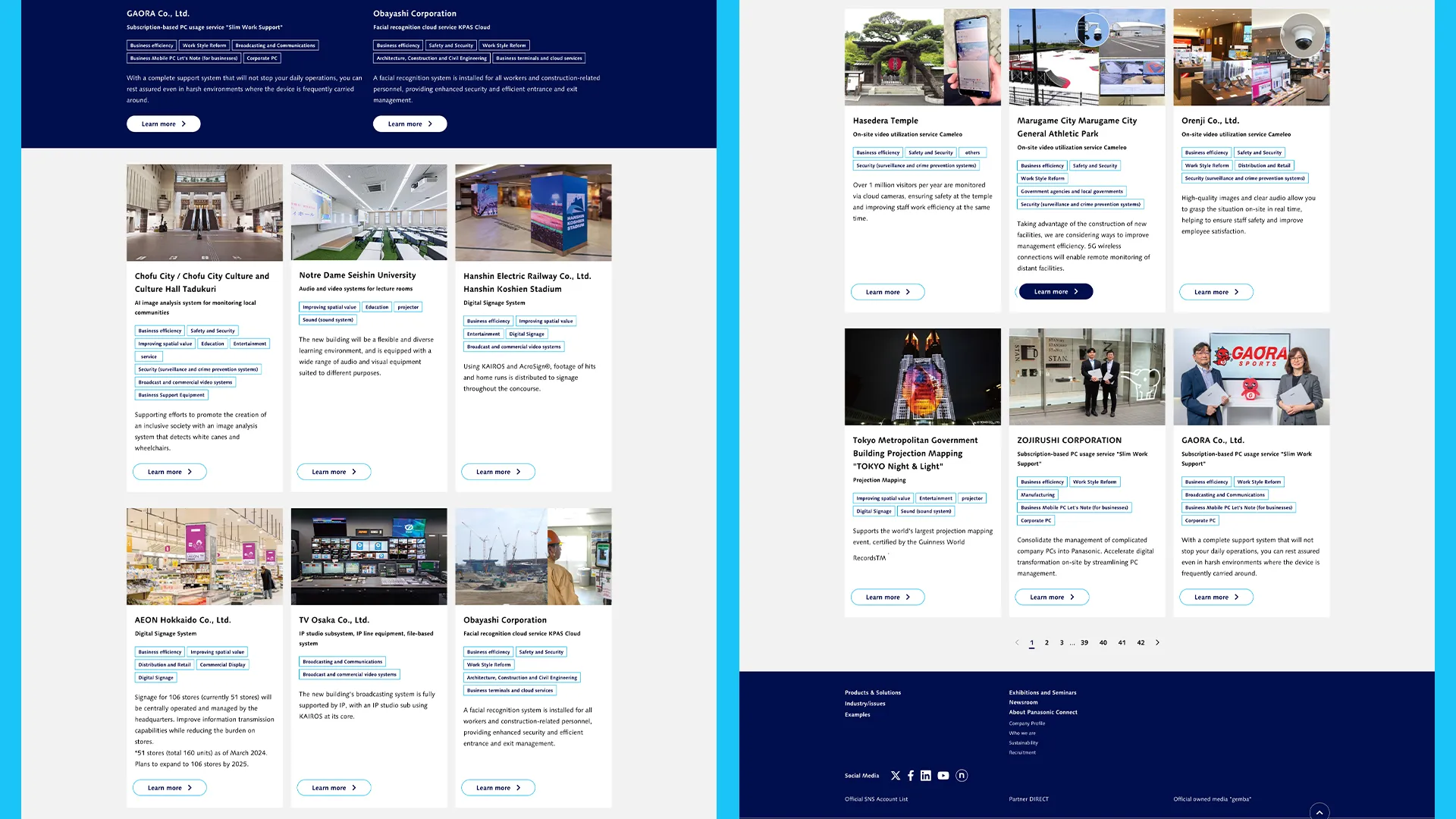Open the GAORA Sports photo
This screenshot has width=1456, height=819.
1252,377
